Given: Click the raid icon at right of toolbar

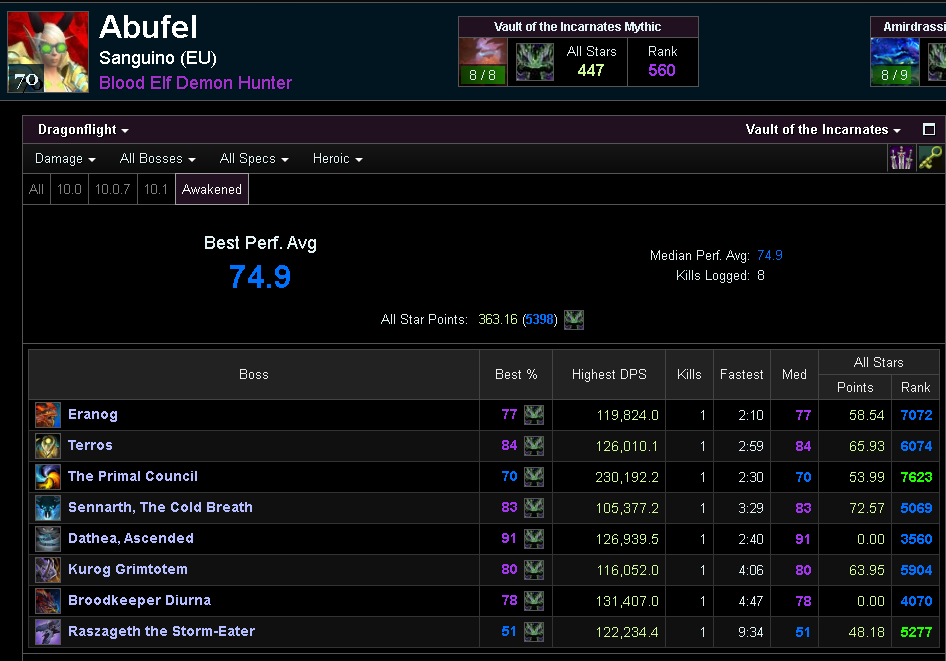Looking at the screenshot, I should [x=901, y=158].
